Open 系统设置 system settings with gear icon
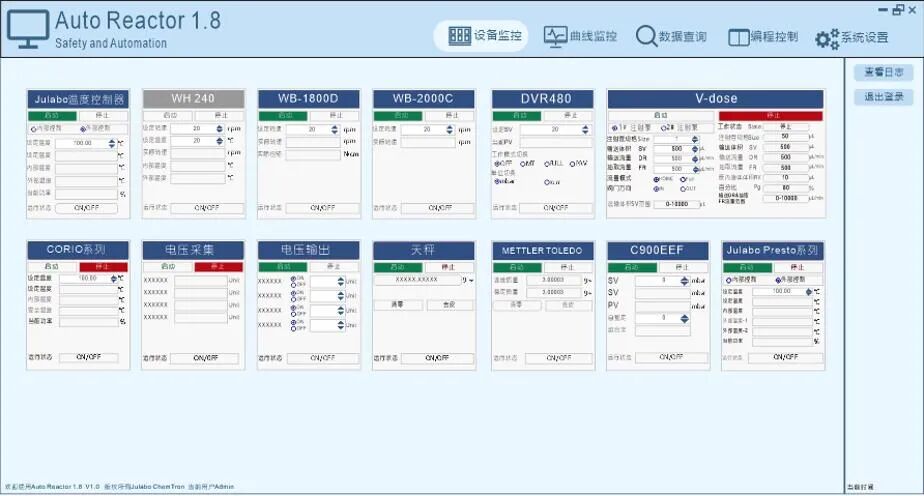This screenshot has height=496, width=924. point(852,38)
